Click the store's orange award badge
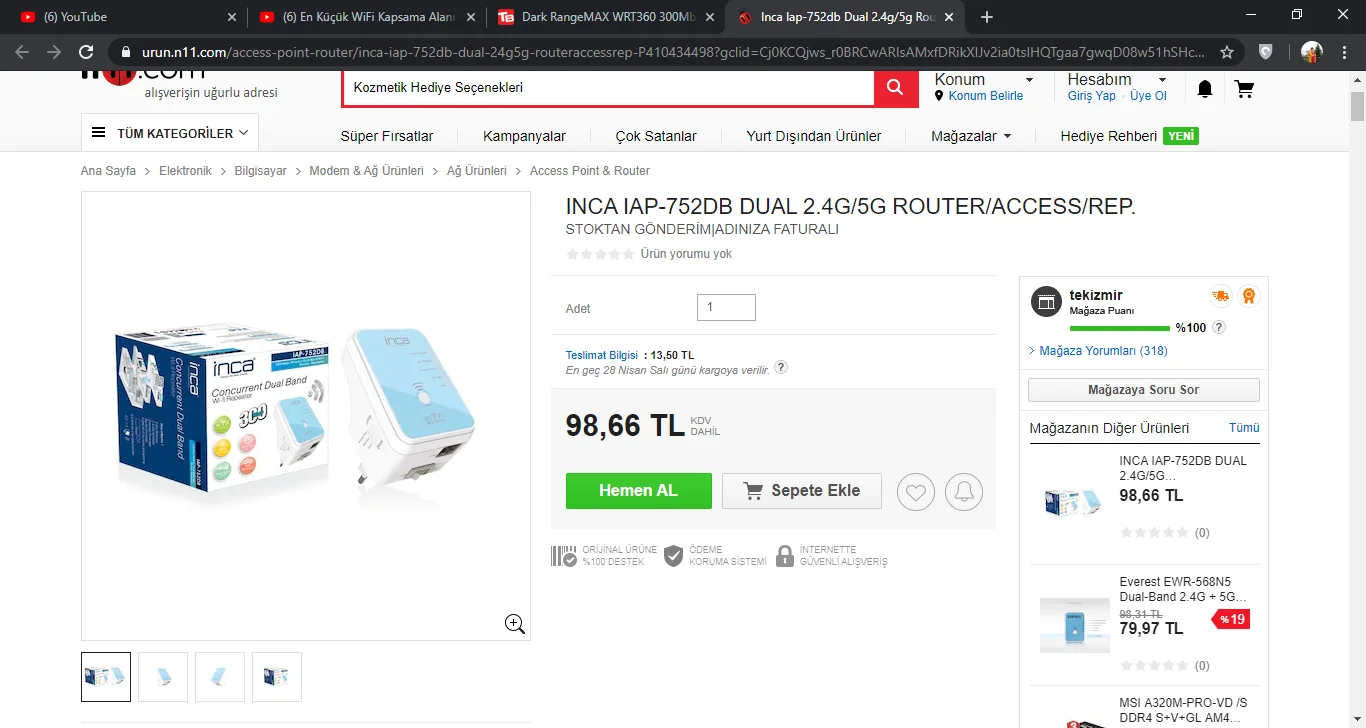Image resolution: width=1366 pixels, height=728 pixels. 1248,296
